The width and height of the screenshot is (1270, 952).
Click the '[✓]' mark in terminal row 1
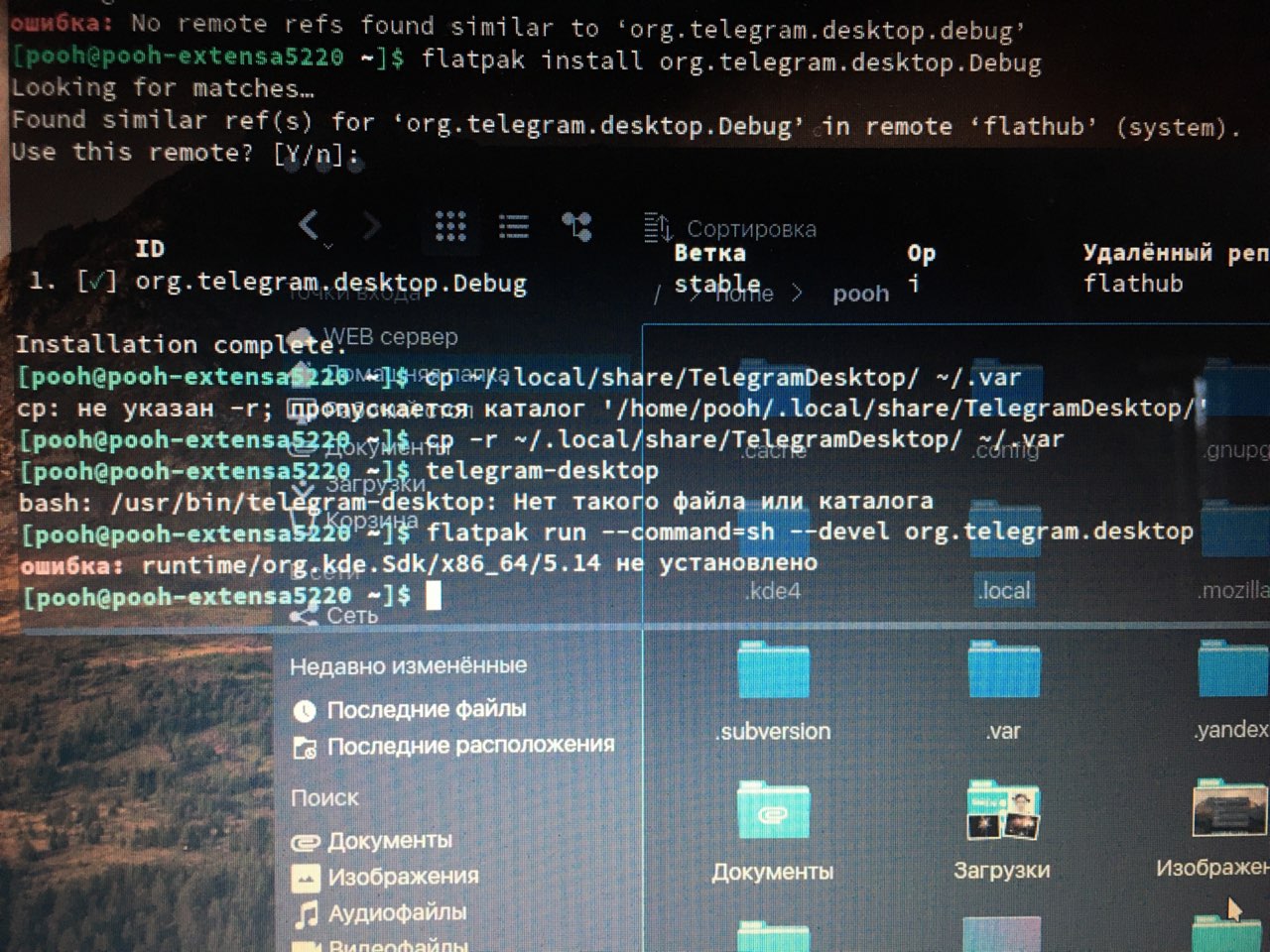coord(97,282)
